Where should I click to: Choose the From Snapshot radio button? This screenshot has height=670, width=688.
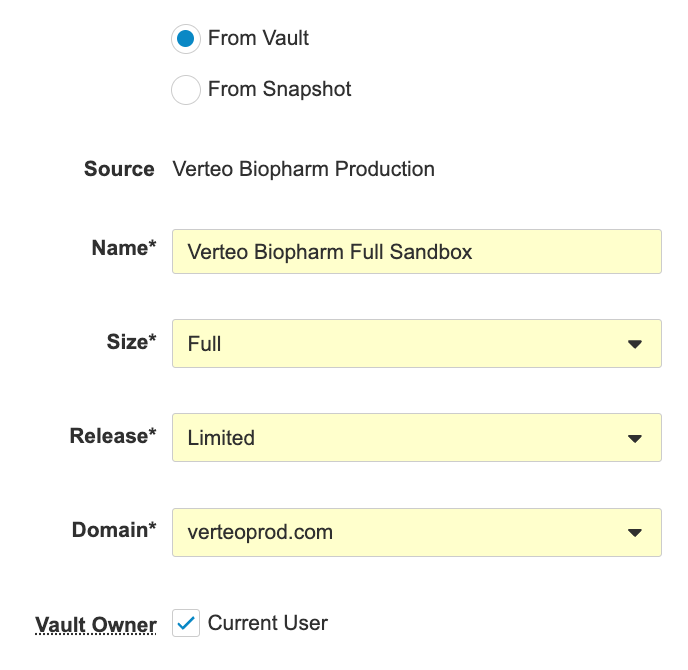186,90
